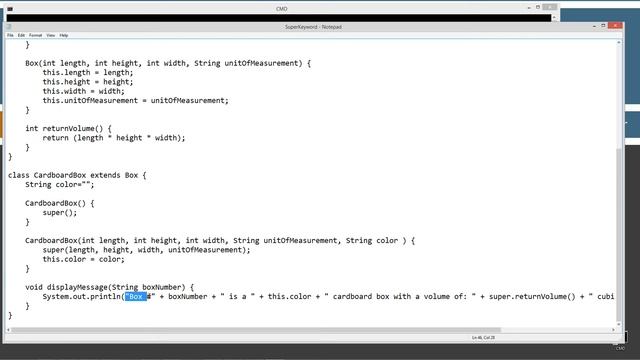Click the highlighted "Box text in println
Viewport: 640px width, 360px height.
pyautogui.click(x=136, y=297)
